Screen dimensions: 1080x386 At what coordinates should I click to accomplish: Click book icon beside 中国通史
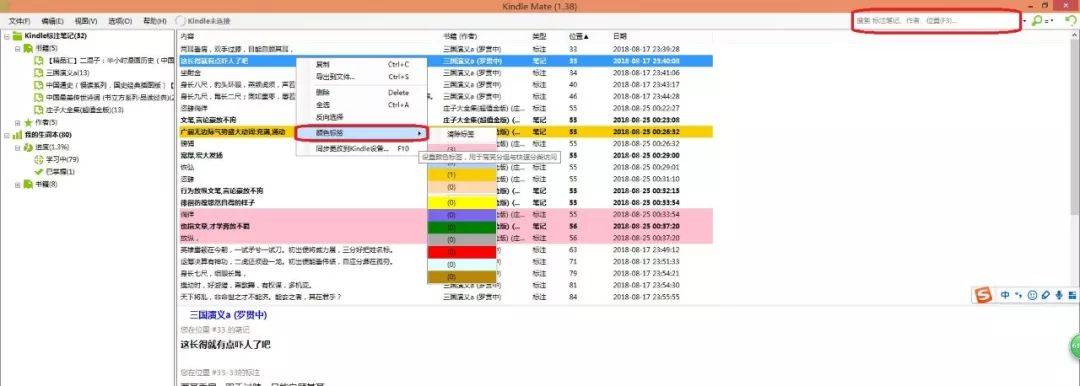coord(39,85)
